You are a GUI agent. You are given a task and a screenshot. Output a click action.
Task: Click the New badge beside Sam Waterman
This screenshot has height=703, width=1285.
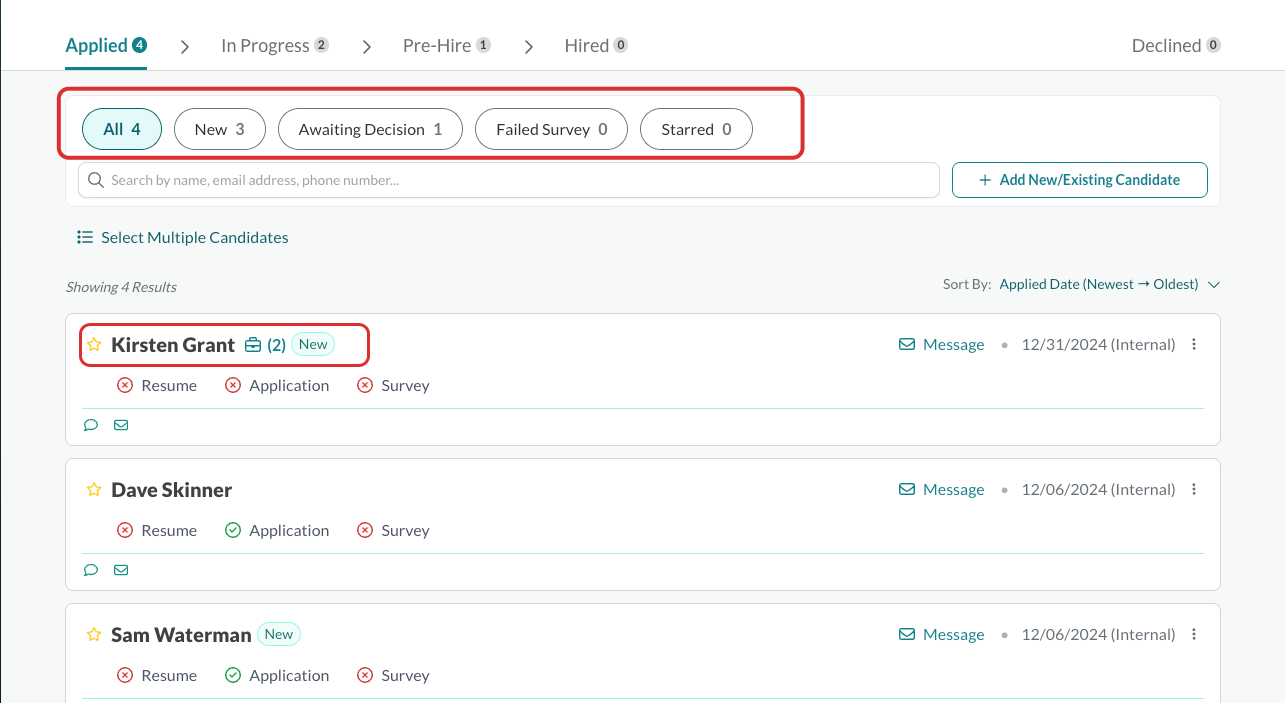point(279,634)
